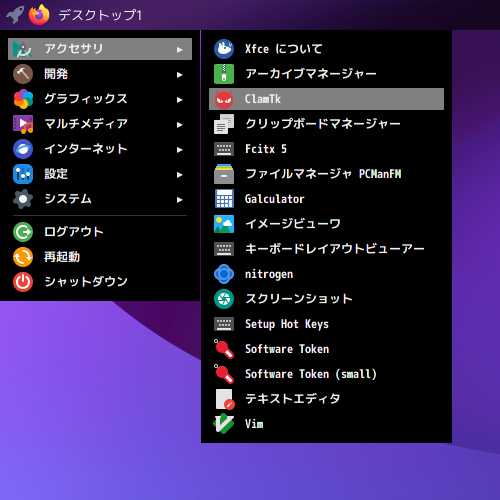This screenshot has height=500, width=500.
Task: Click the rocket launcher icon in the panel
Action: [15, 15]
